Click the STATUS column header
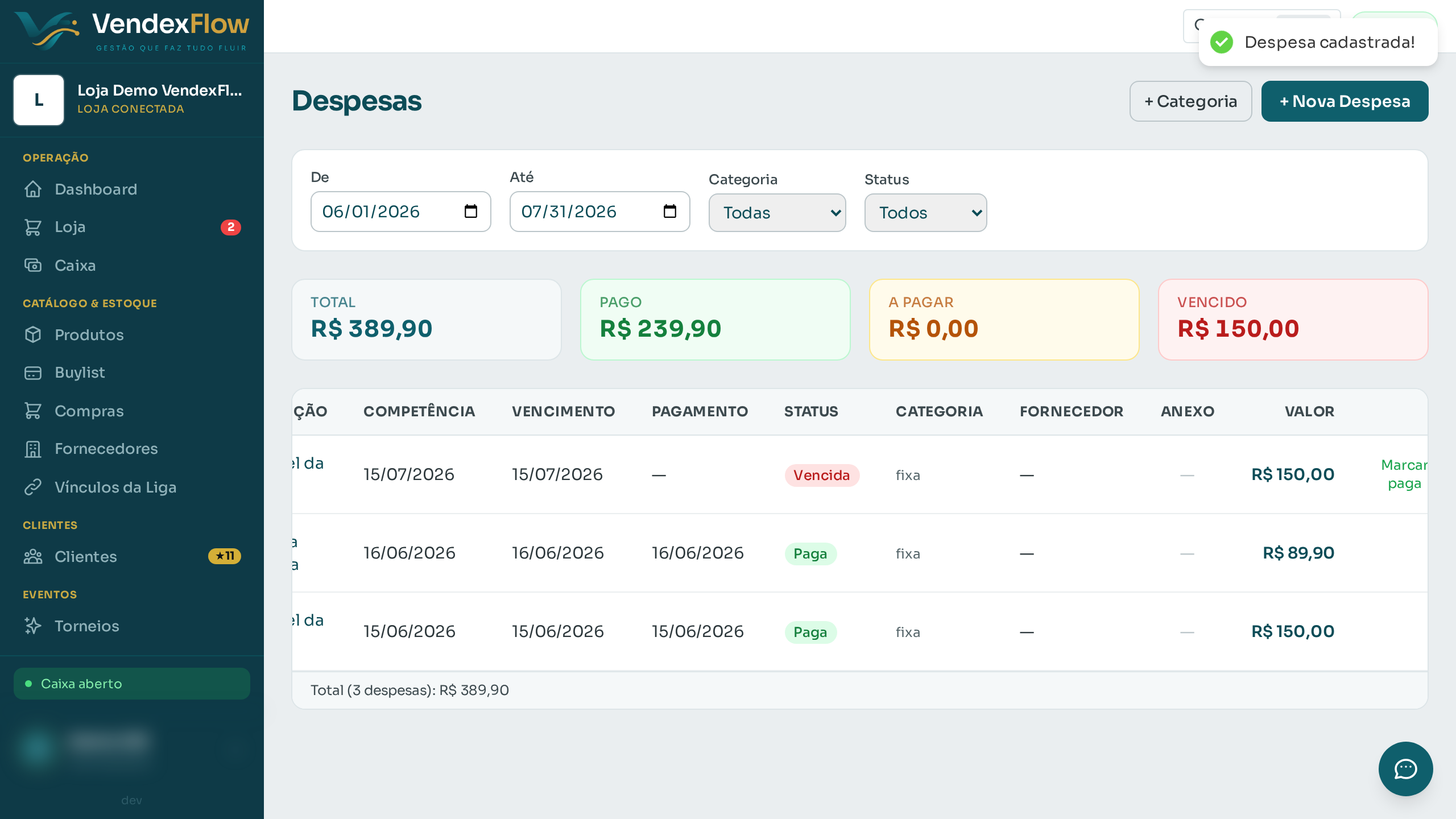Viewport: 1456px width, 819px height. pyautogui.click(x=811, y=412)
